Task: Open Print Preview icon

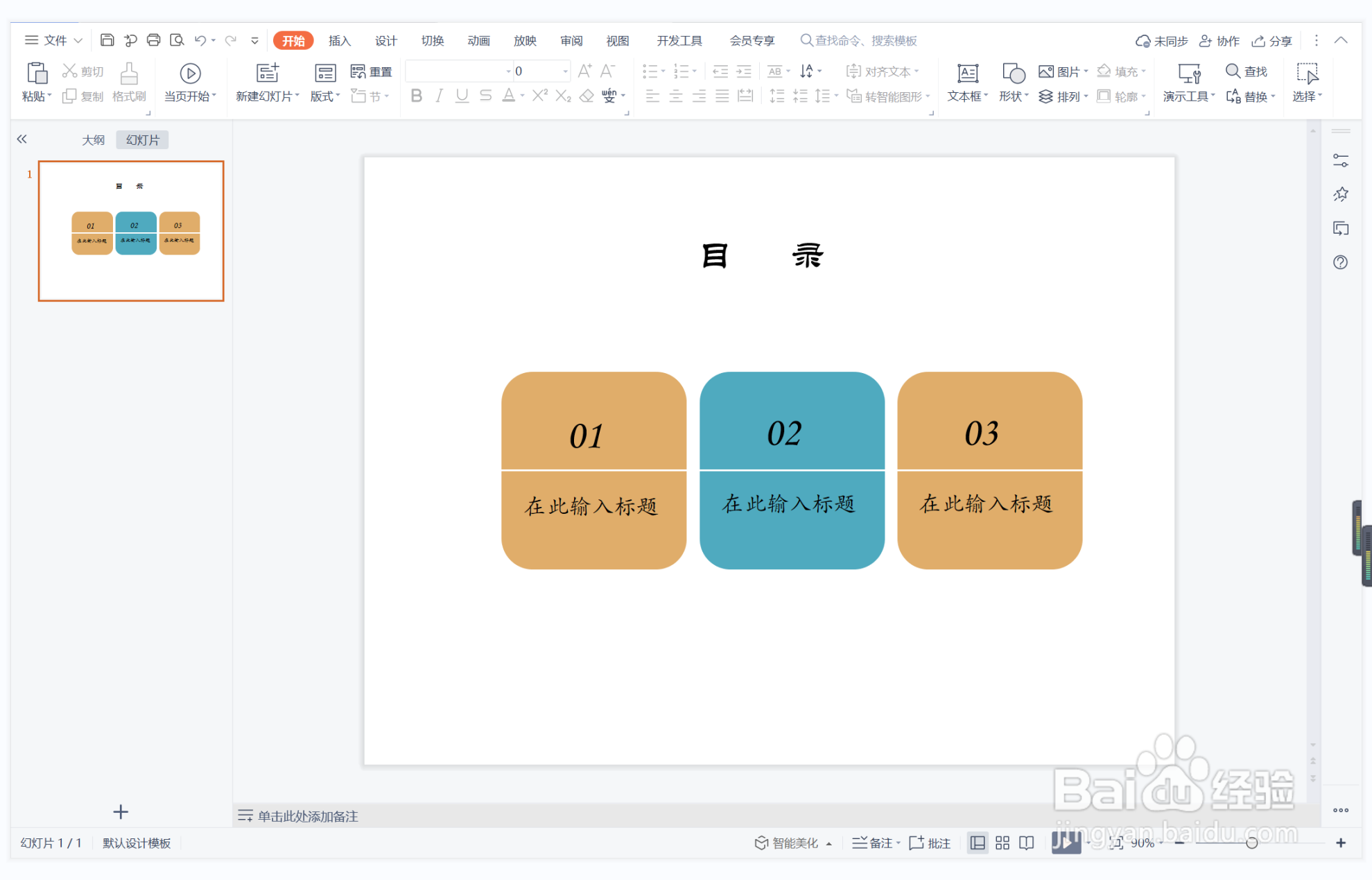Action: (177, 40)
